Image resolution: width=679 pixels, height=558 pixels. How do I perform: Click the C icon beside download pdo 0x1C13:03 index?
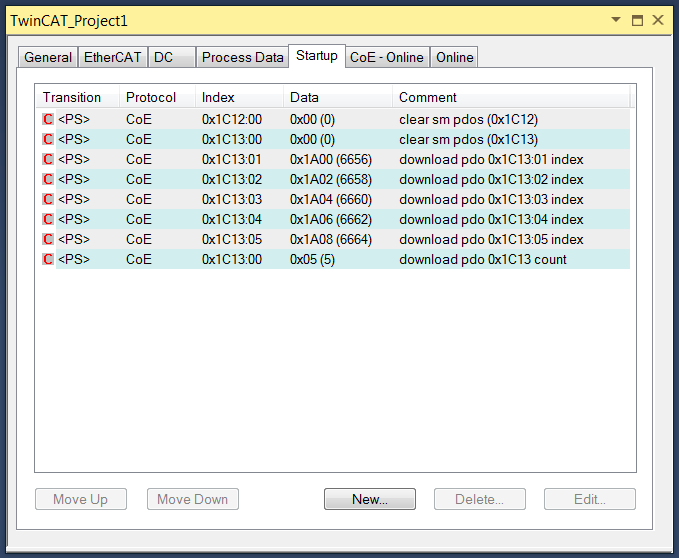coord(48,199)
